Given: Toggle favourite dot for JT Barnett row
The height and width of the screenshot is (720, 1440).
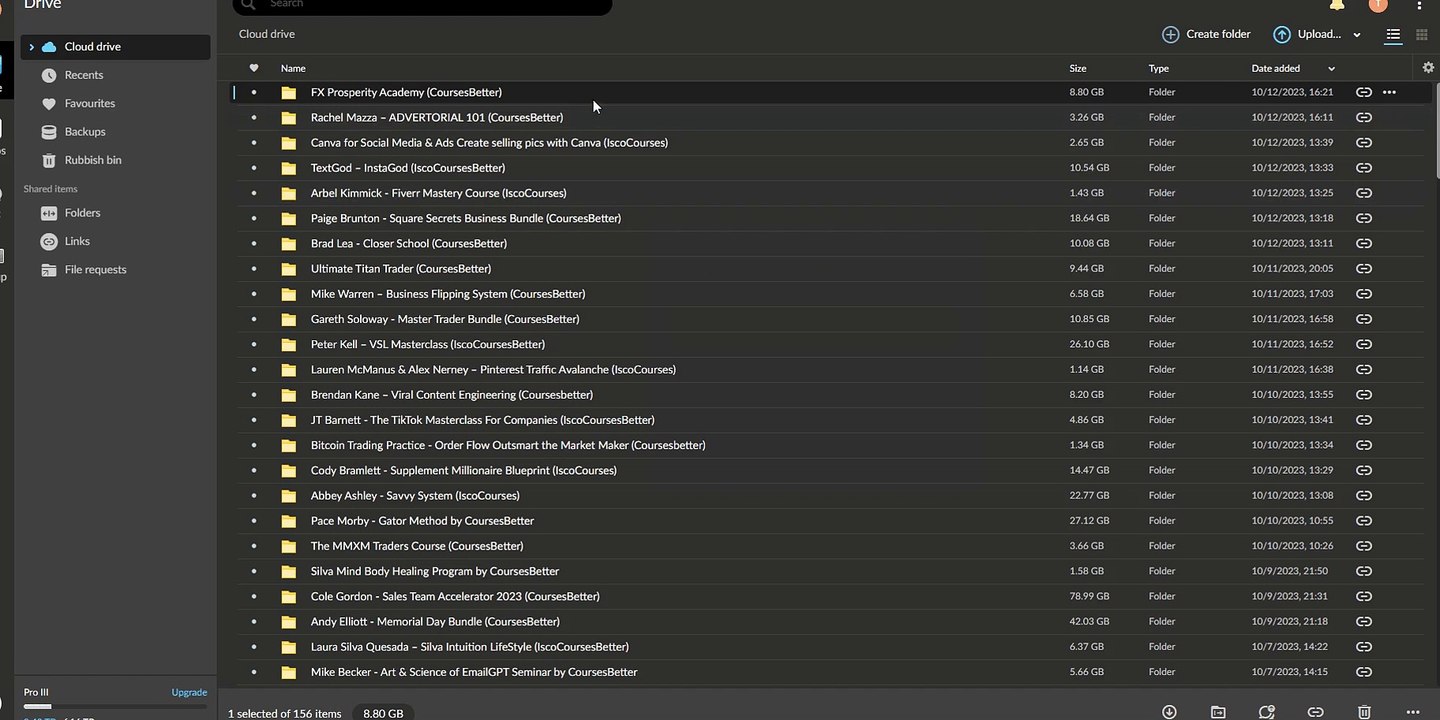Looking at the screenshot, I should pyautogui.click(x=254, y=420).
